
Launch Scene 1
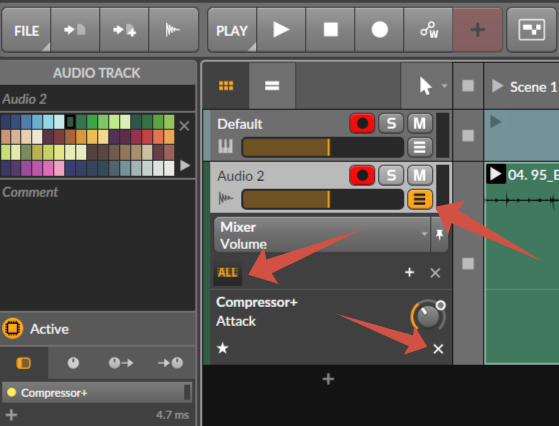click(497, 86)
